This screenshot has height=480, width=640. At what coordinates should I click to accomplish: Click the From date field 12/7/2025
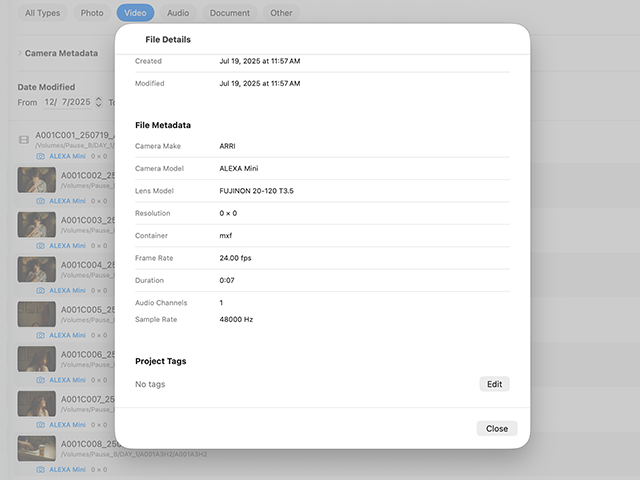coord(67,102)
